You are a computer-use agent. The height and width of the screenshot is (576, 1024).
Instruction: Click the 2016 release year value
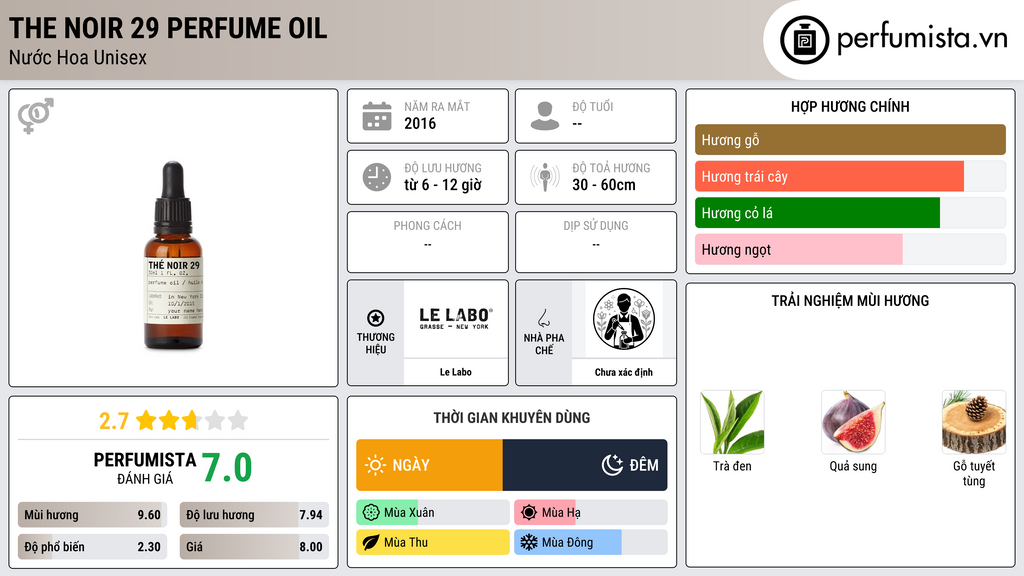click(420, 123)
